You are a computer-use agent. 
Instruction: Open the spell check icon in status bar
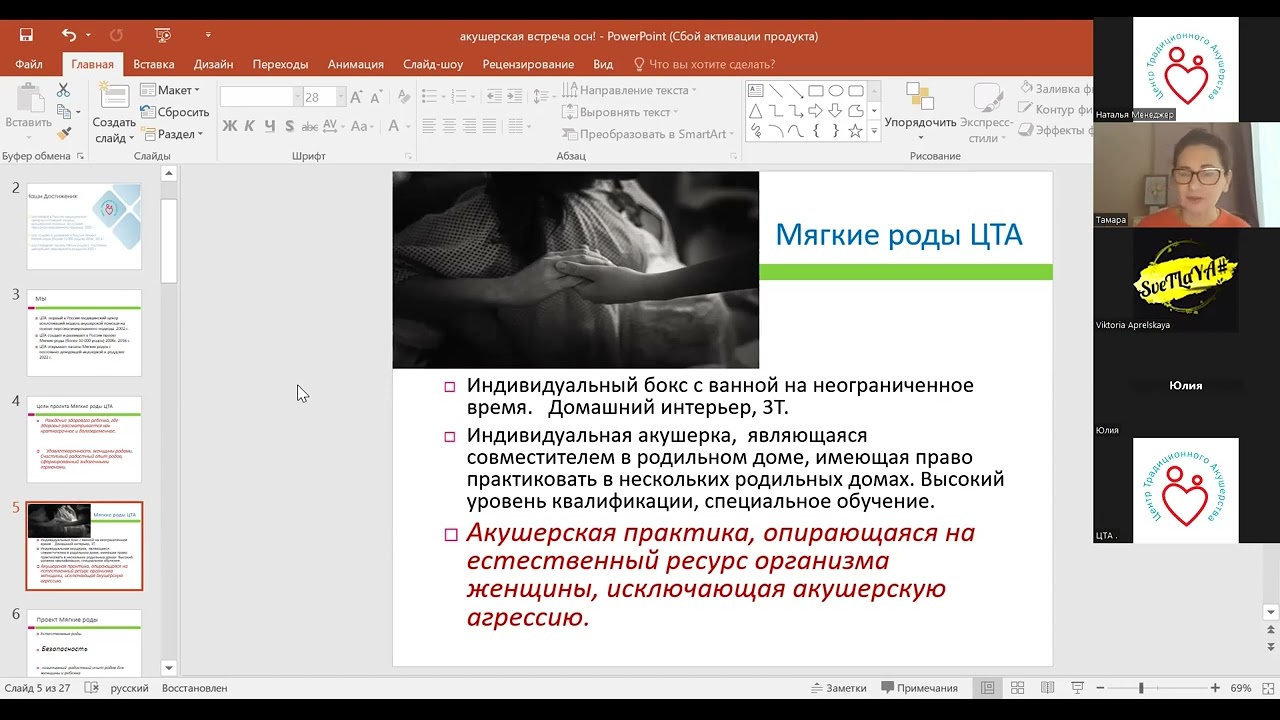point(91,688)
